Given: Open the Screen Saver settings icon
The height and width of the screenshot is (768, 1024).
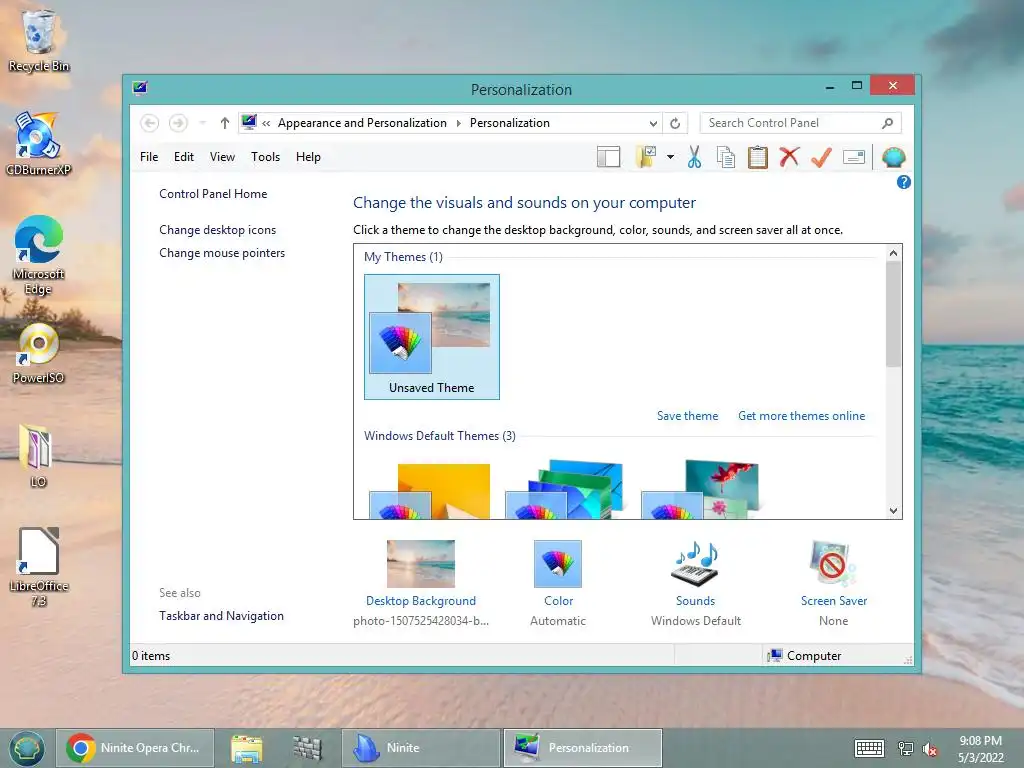Looking at the screenshot, I should [833, 564].
